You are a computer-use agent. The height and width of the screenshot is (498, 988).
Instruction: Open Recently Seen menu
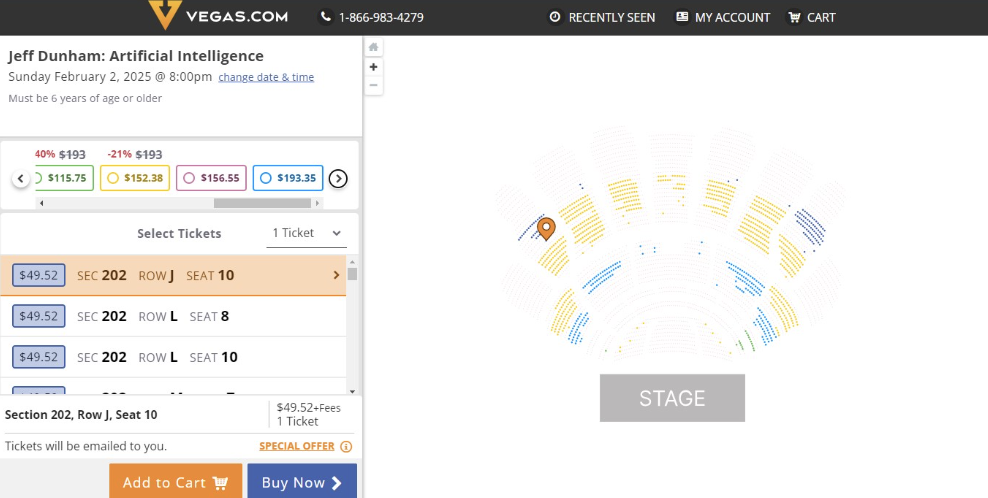[602, 18]
